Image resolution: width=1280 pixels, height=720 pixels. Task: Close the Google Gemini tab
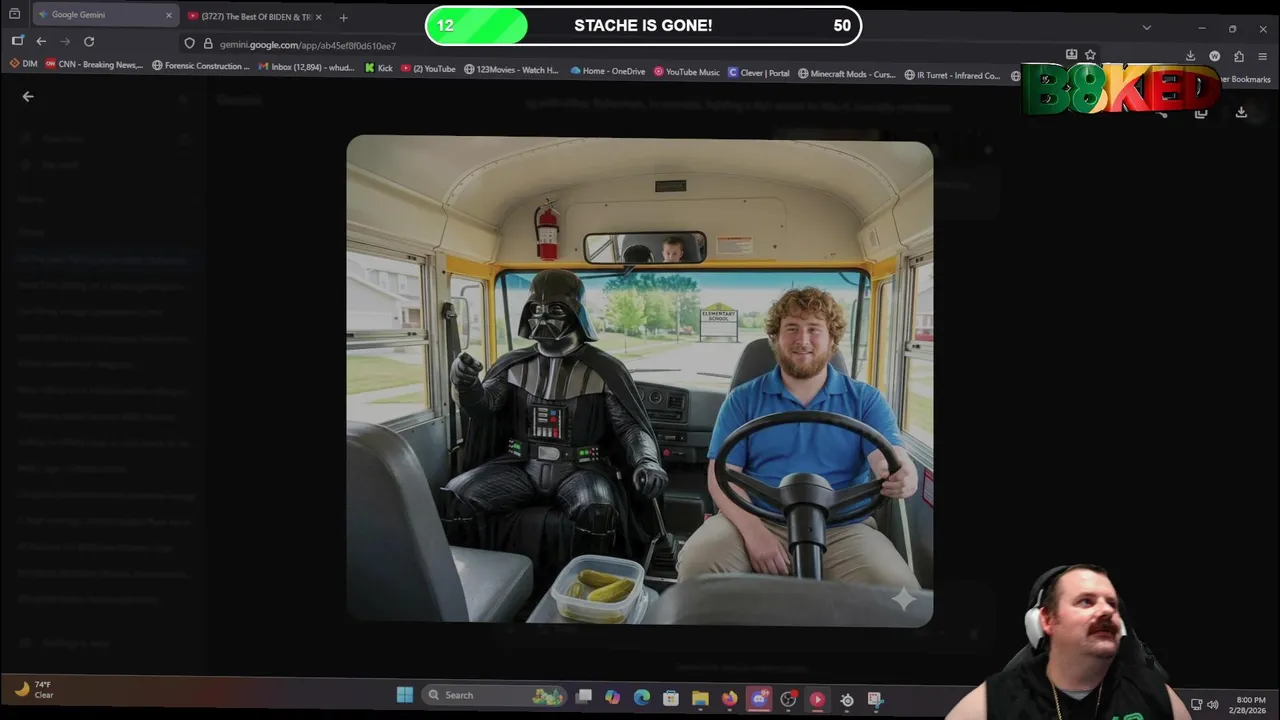click(x=168, y=15)
